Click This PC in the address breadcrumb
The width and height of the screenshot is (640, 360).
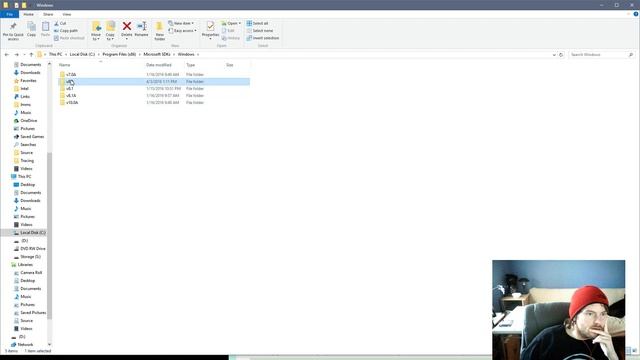[x=56, y=54]
